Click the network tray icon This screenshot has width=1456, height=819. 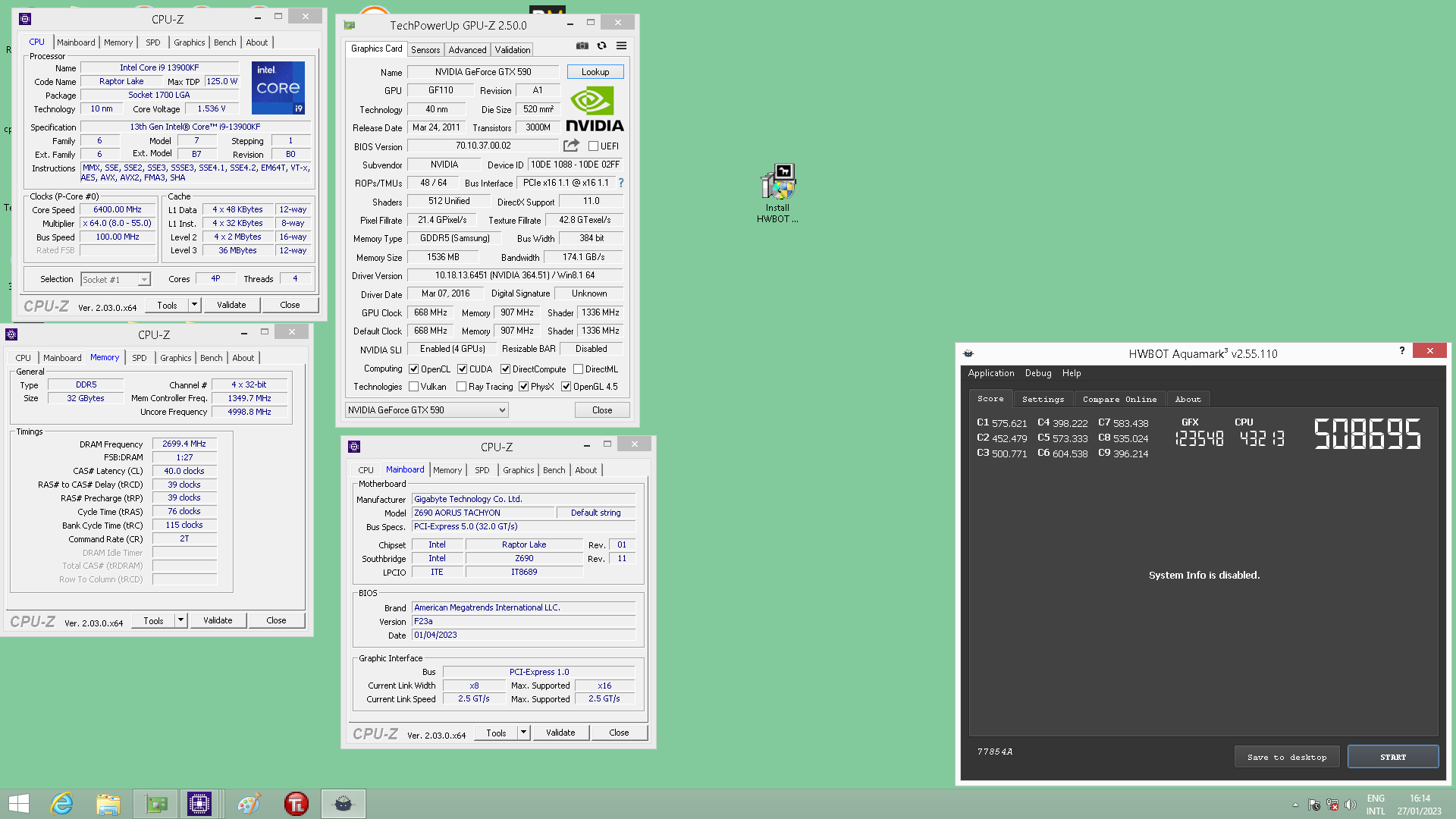(x=1332, y=805)
